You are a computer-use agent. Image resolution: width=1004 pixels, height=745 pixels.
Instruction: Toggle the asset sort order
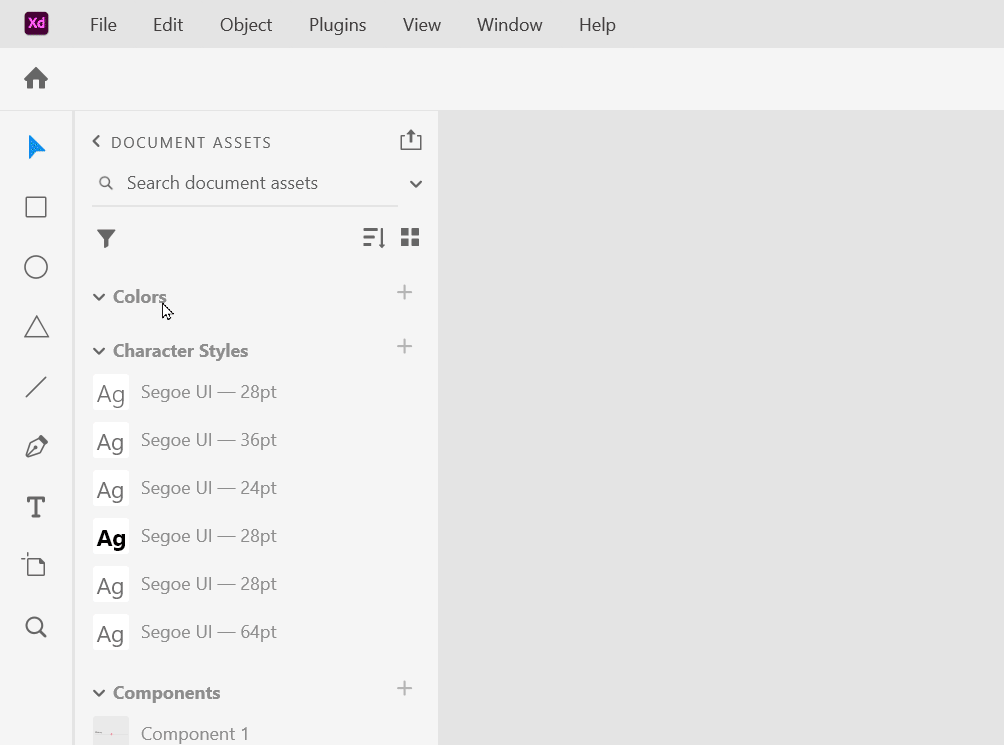(374, 237)
